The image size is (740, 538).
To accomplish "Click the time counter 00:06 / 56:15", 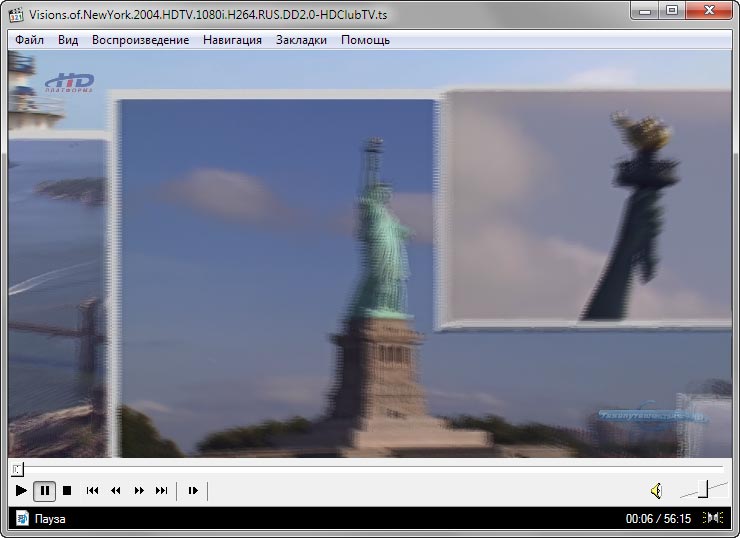I will click(x=658, y=519).
